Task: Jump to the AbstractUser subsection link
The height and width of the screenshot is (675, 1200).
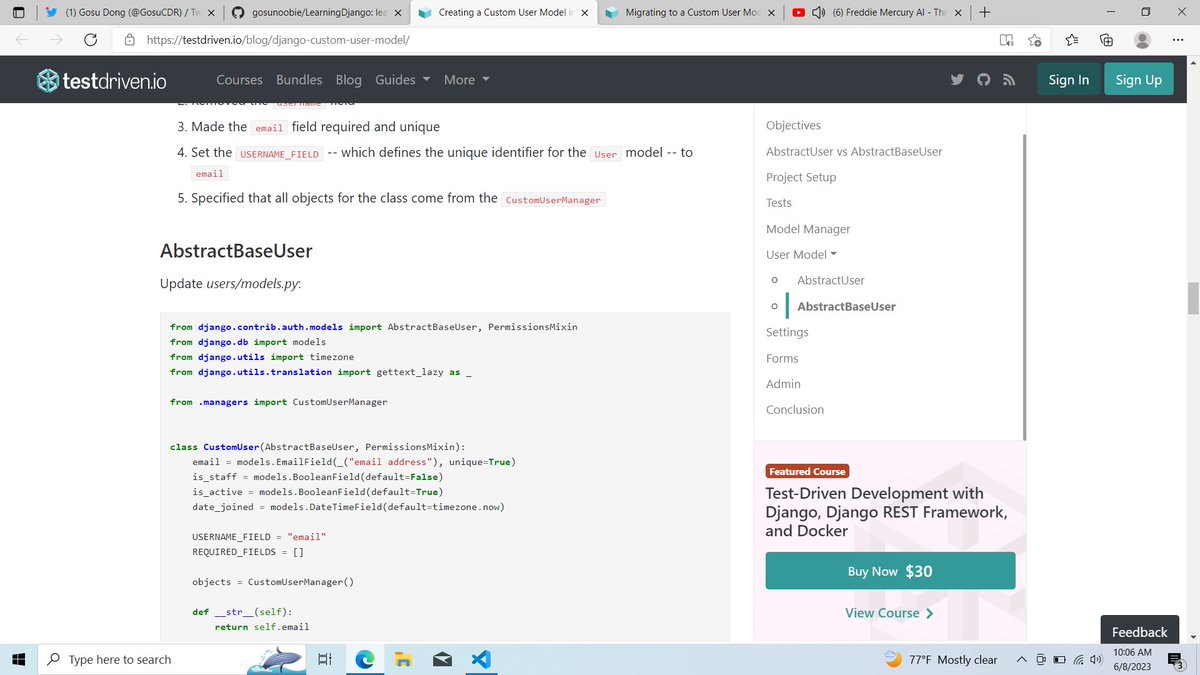Action: (830, 280)
